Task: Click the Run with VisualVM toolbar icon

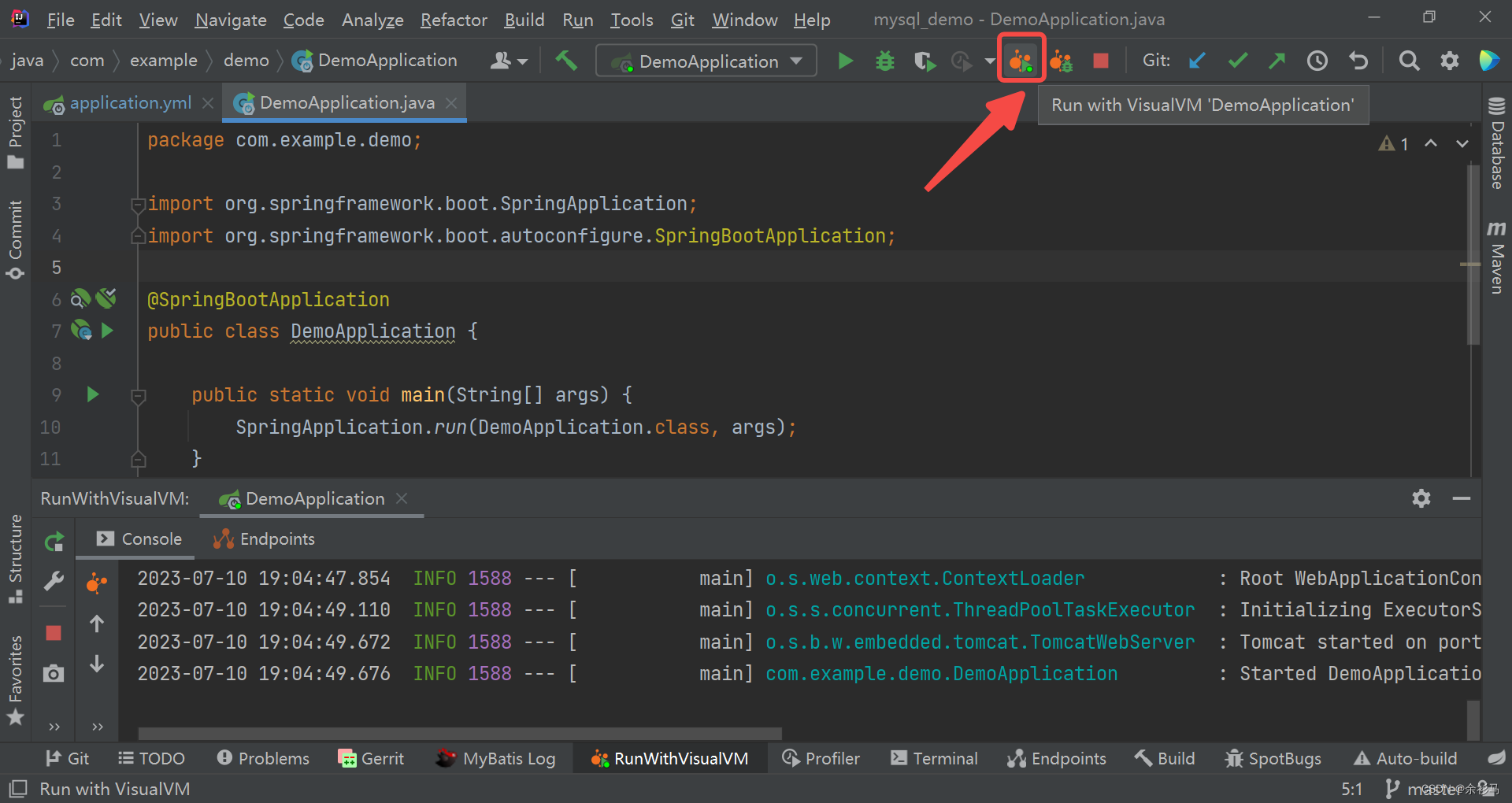Action: [x=1021, y=59]
